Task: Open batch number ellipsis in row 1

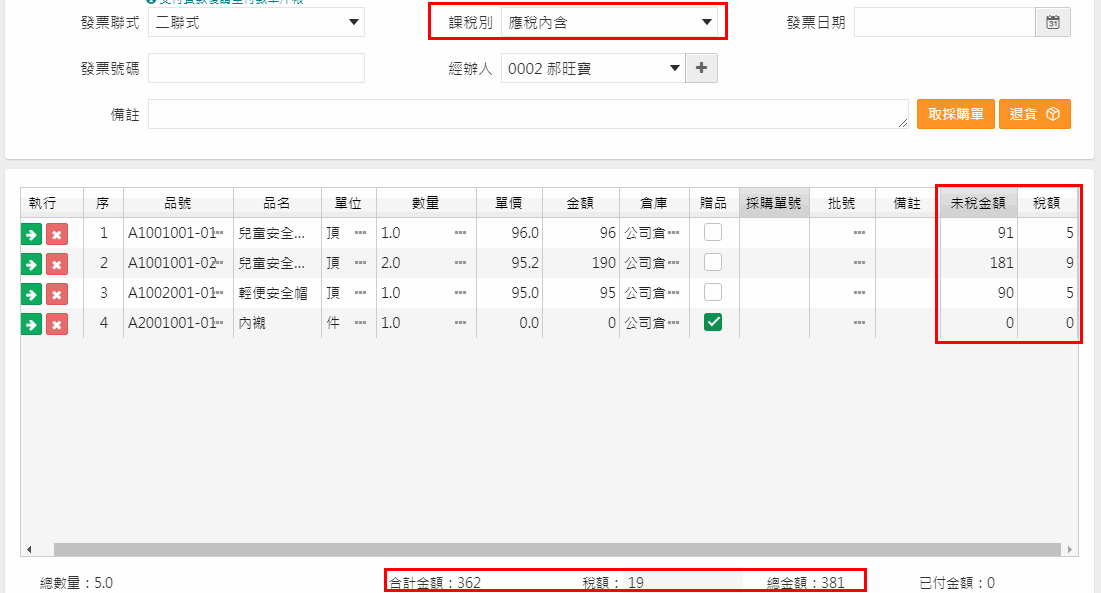Action: pyautogui.click(x=859, y=233)
